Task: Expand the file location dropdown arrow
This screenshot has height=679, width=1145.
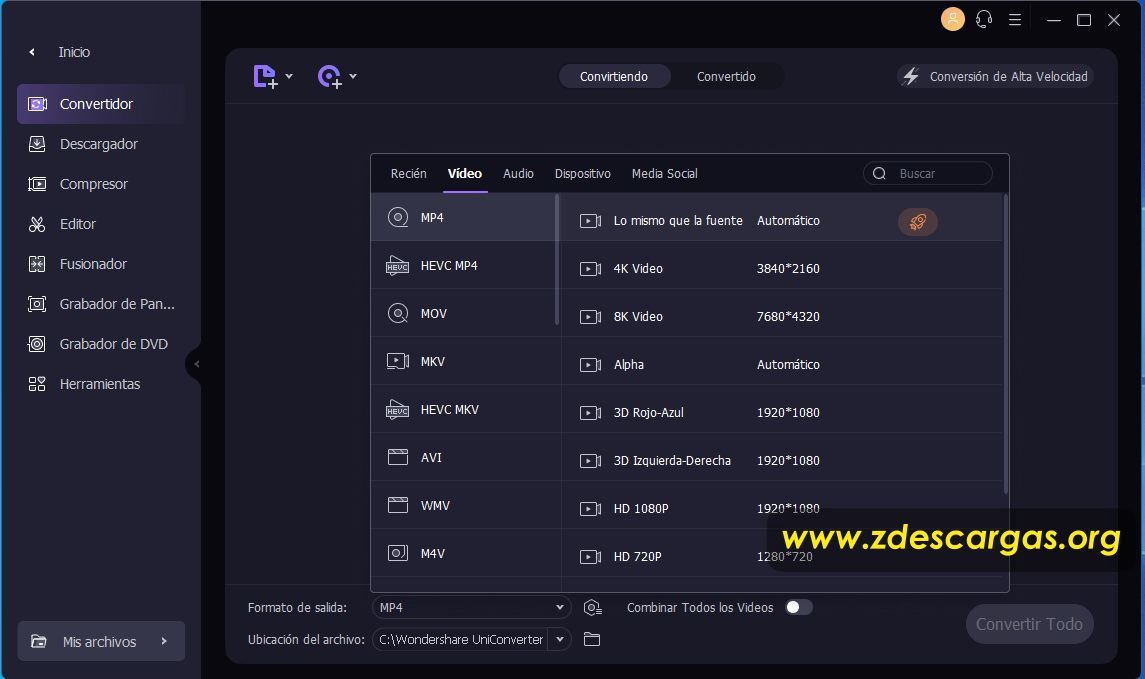Action: pos(560,640)
